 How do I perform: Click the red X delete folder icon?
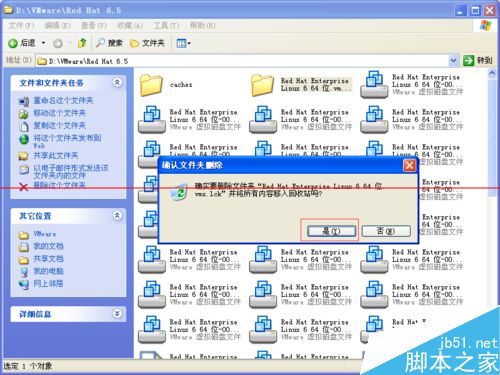click(x=23, y=187)
